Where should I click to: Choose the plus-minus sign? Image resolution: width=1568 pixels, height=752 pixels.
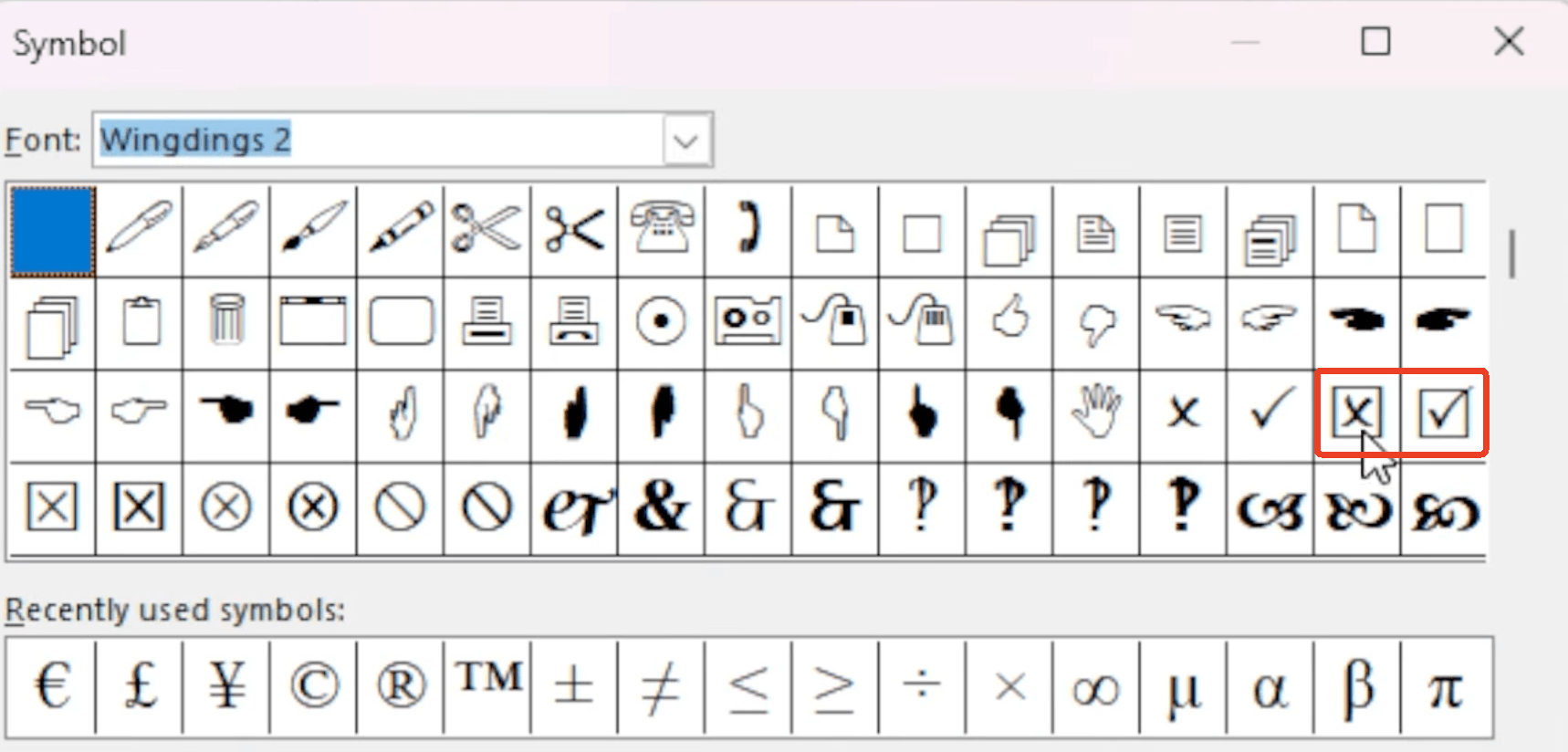575,686
